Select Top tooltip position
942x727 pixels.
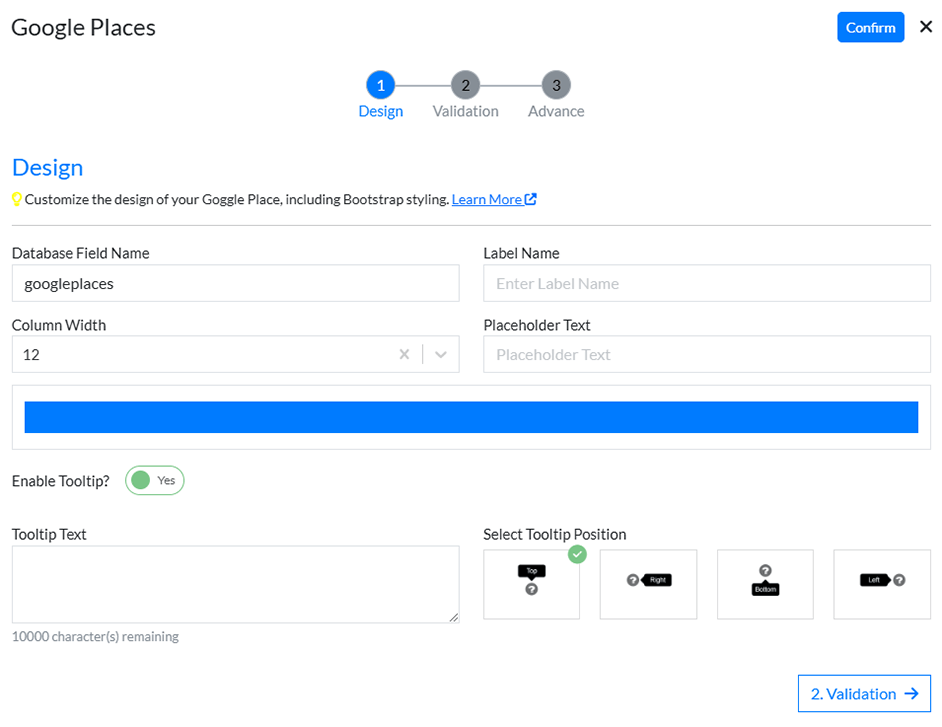pyautogui.click(x=531, y=584)
